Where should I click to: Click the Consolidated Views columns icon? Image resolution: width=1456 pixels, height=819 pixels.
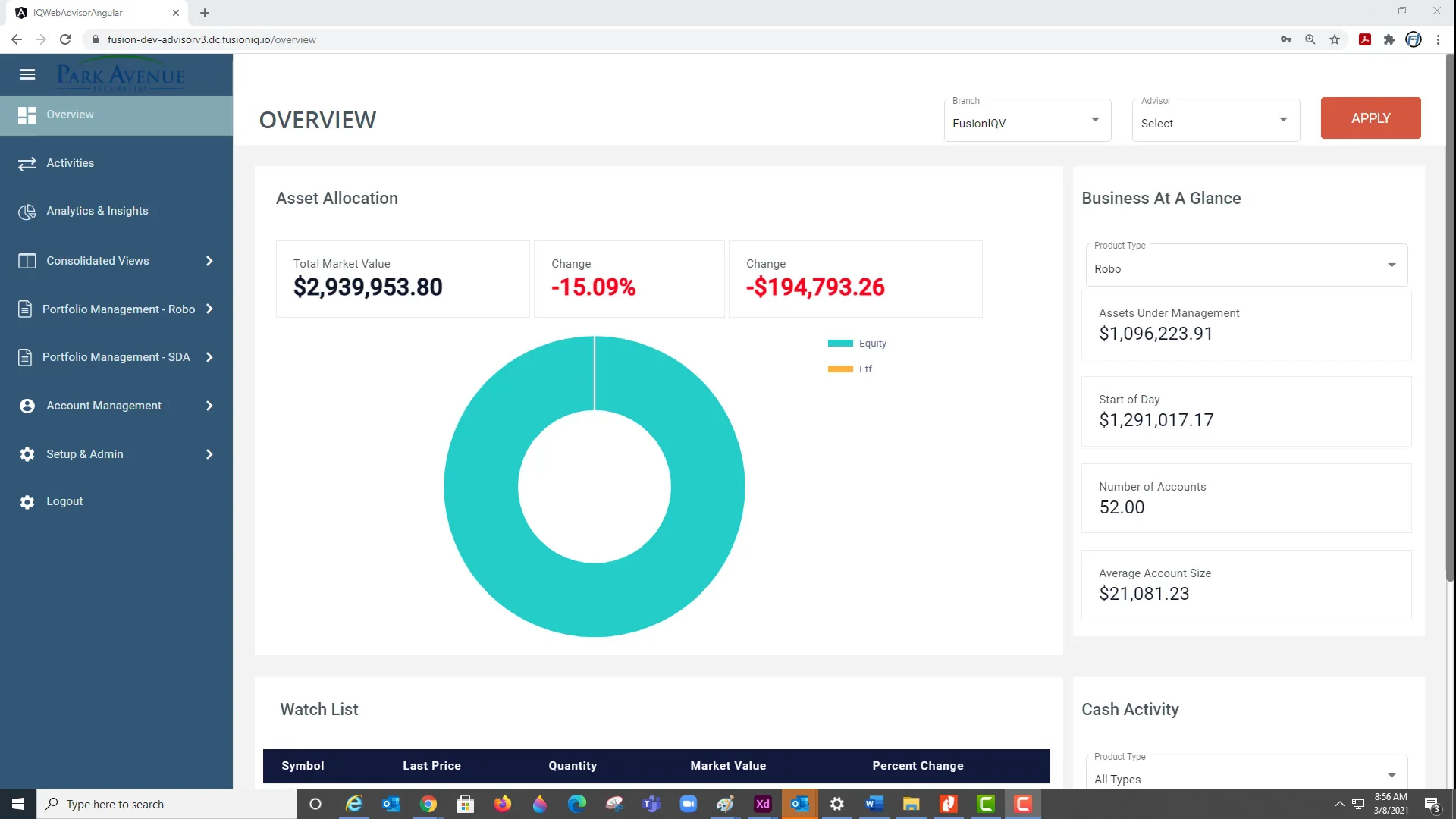(x=27, y=261)
